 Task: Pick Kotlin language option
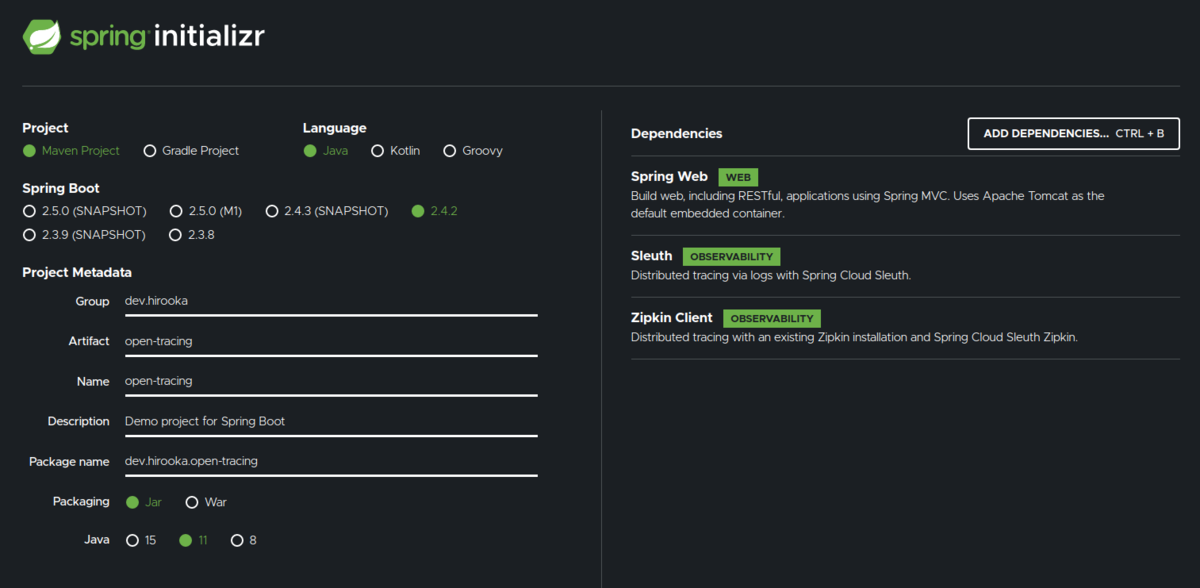[395, 151]
